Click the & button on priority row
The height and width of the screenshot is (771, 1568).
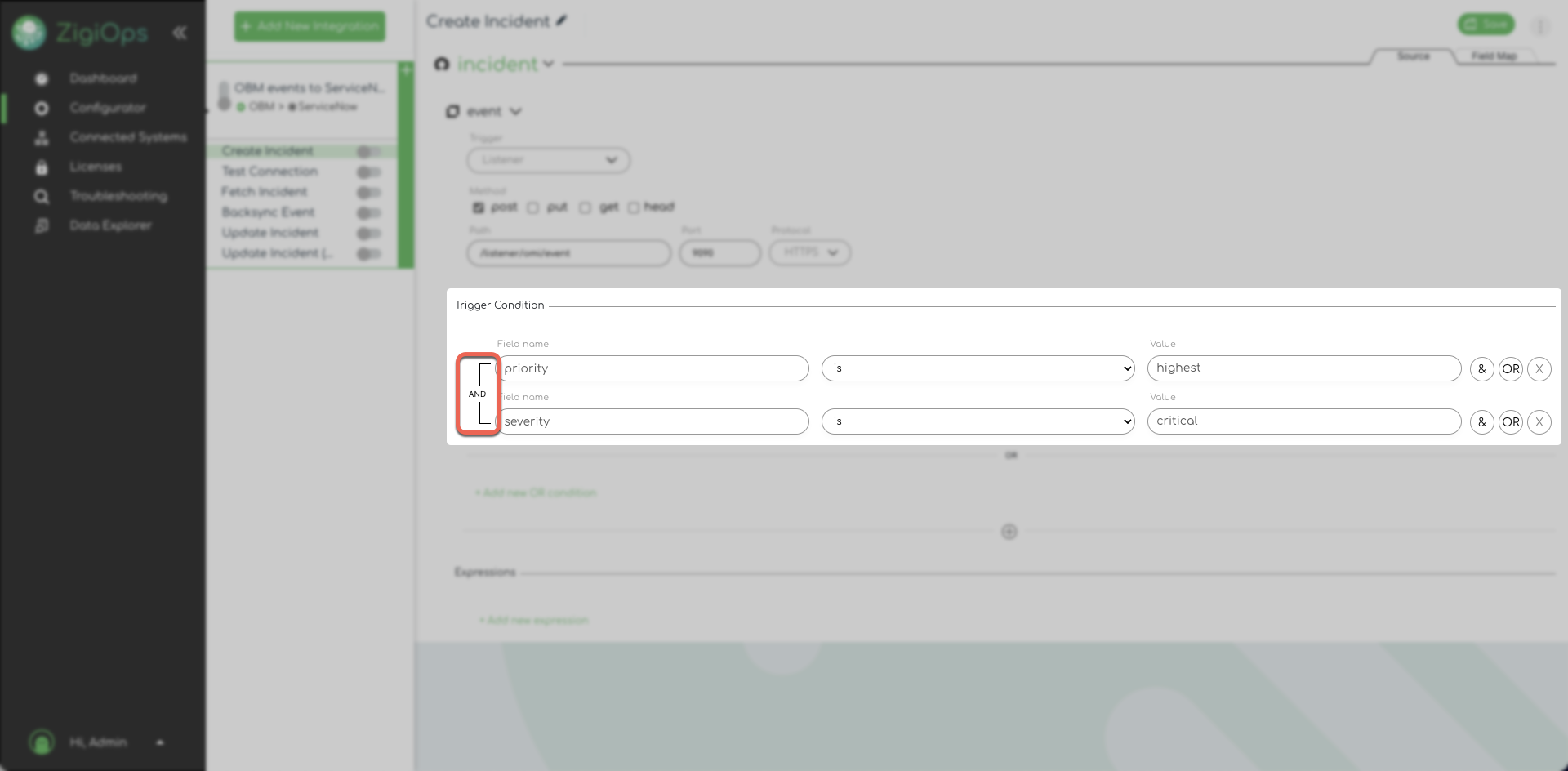point(1481,369)
